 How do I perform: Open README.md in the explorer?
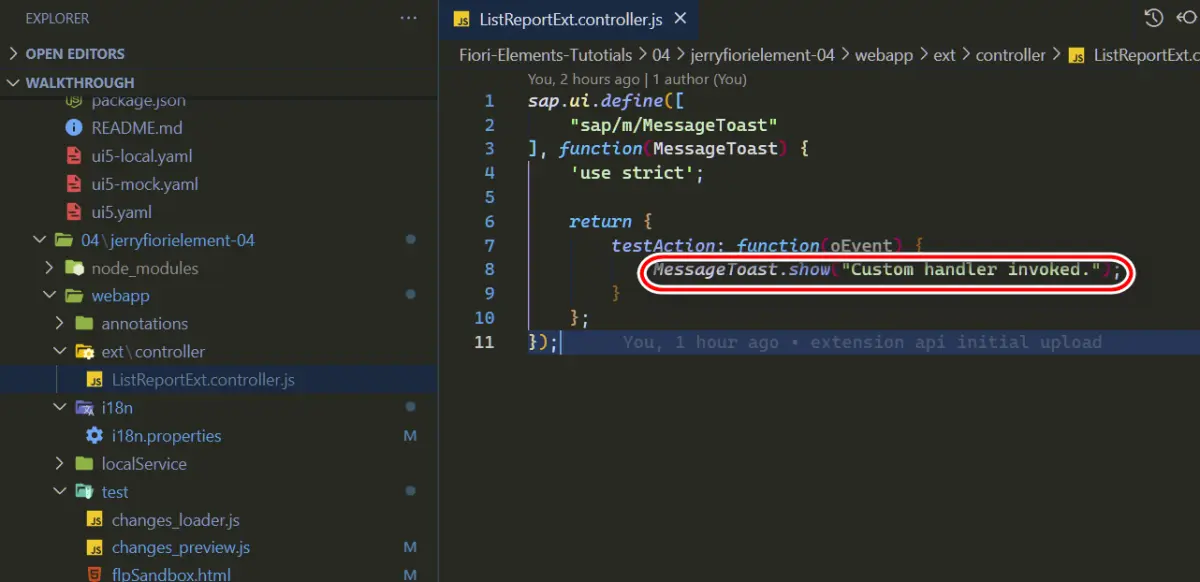(137, 128)
